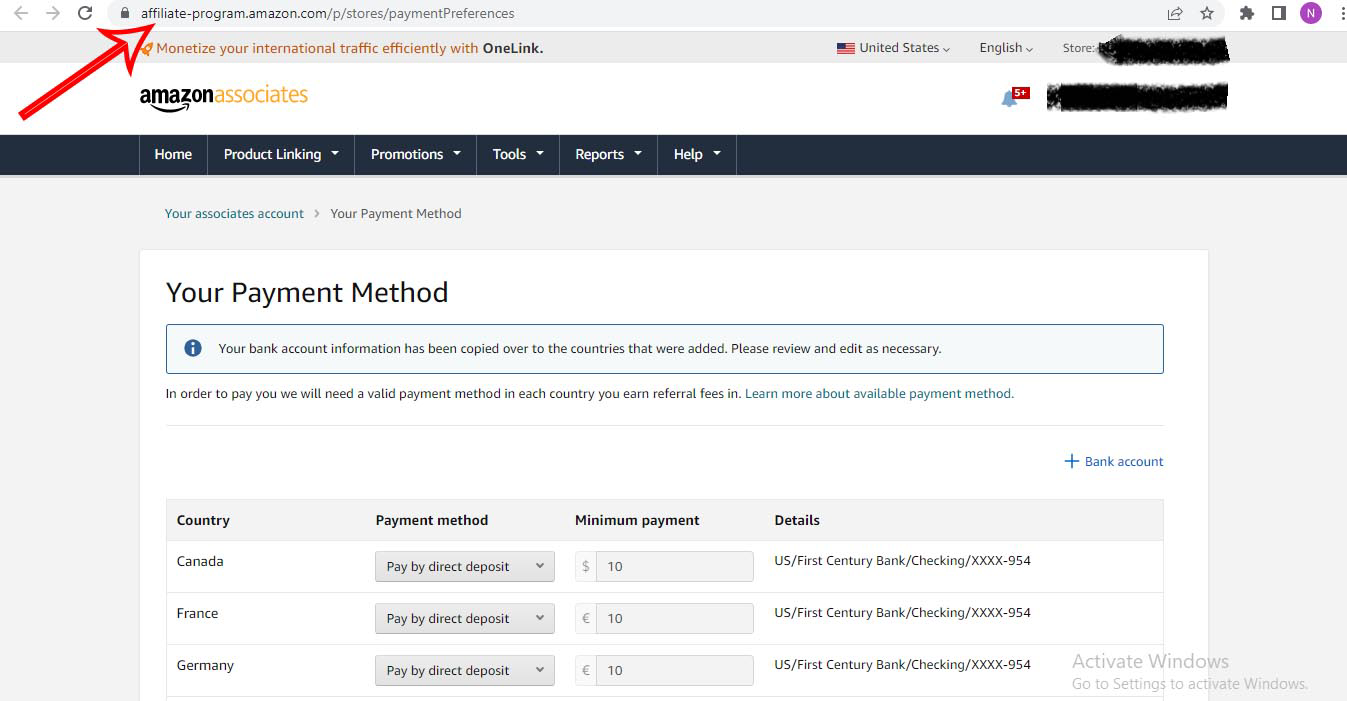Click France row bank details text

902,612
